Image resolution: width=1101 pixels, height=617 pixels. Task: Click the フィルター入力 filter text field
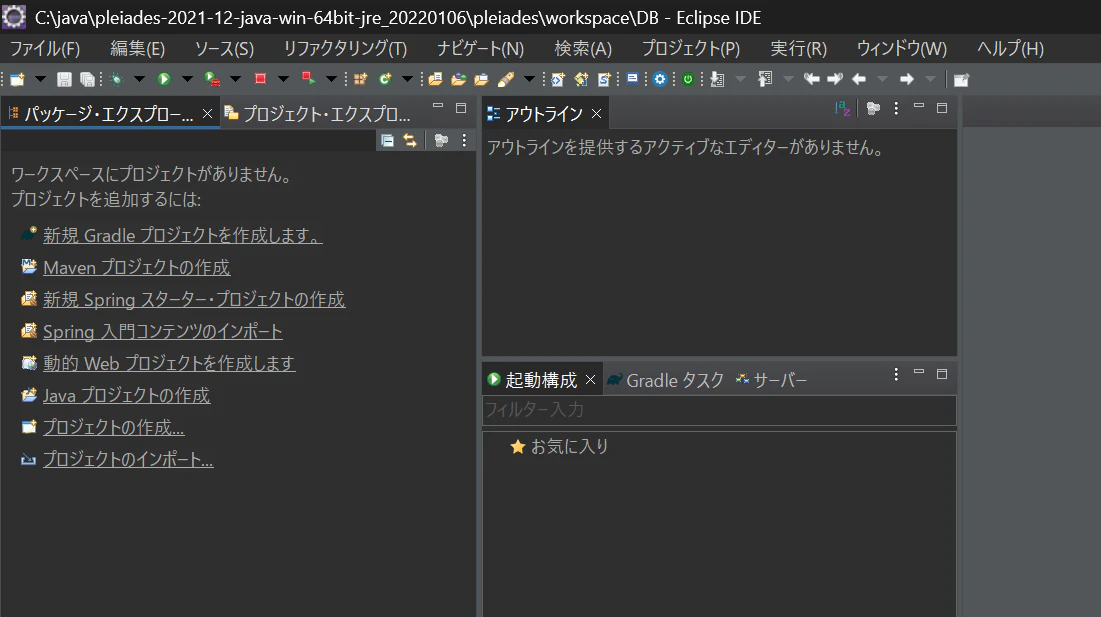pyautogui.click(x=719, y=410)
